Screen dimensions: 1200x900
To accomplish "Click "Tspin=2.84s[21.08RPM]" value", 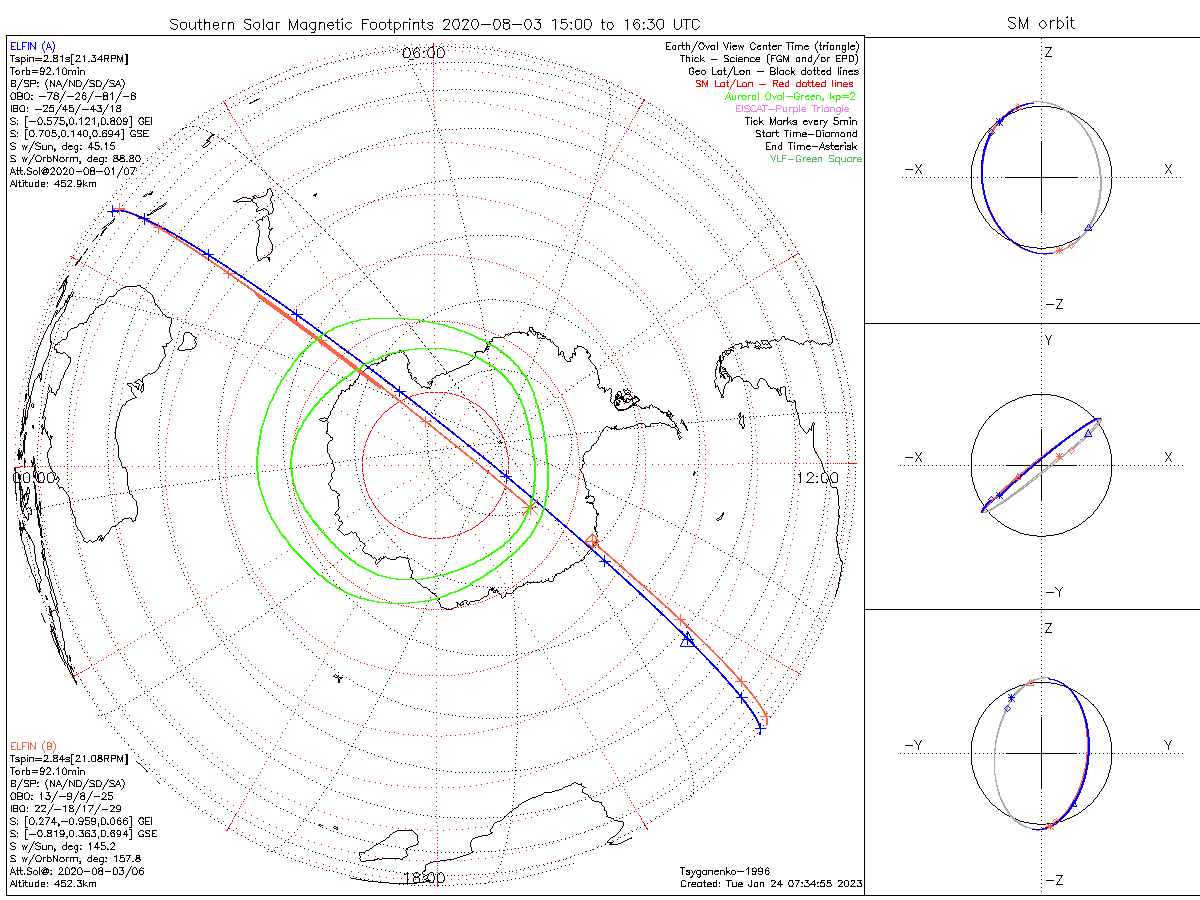I will (x=68, y=758).
